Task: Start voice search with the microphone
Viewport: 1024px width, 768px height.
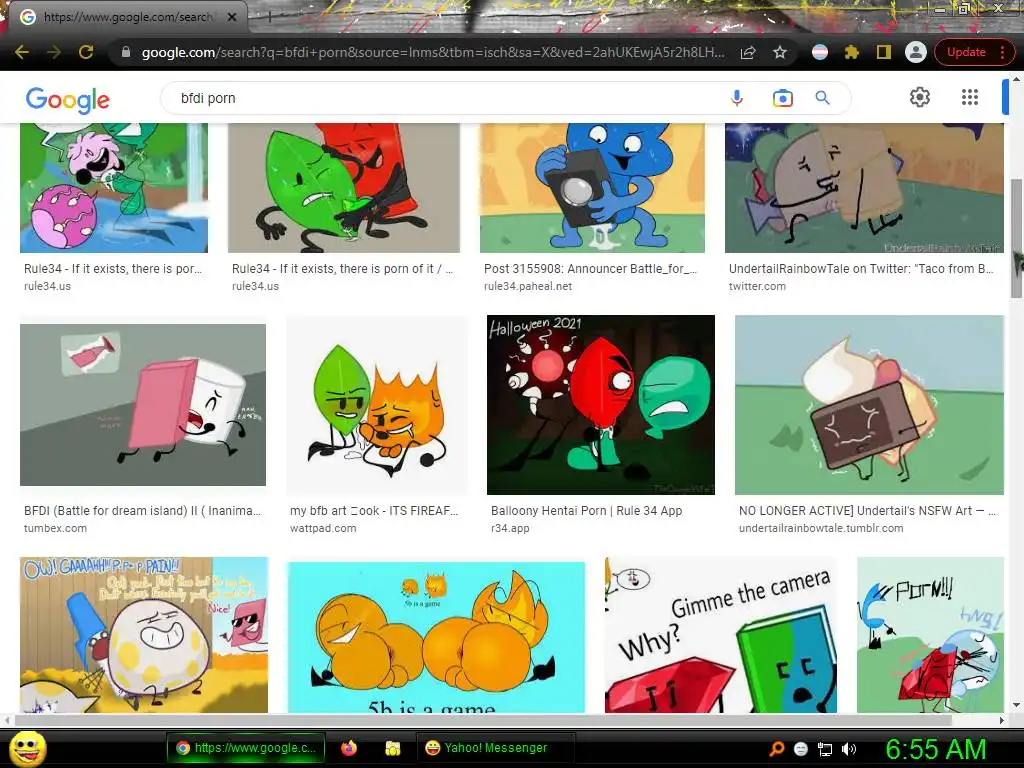Action: point(737,98)
